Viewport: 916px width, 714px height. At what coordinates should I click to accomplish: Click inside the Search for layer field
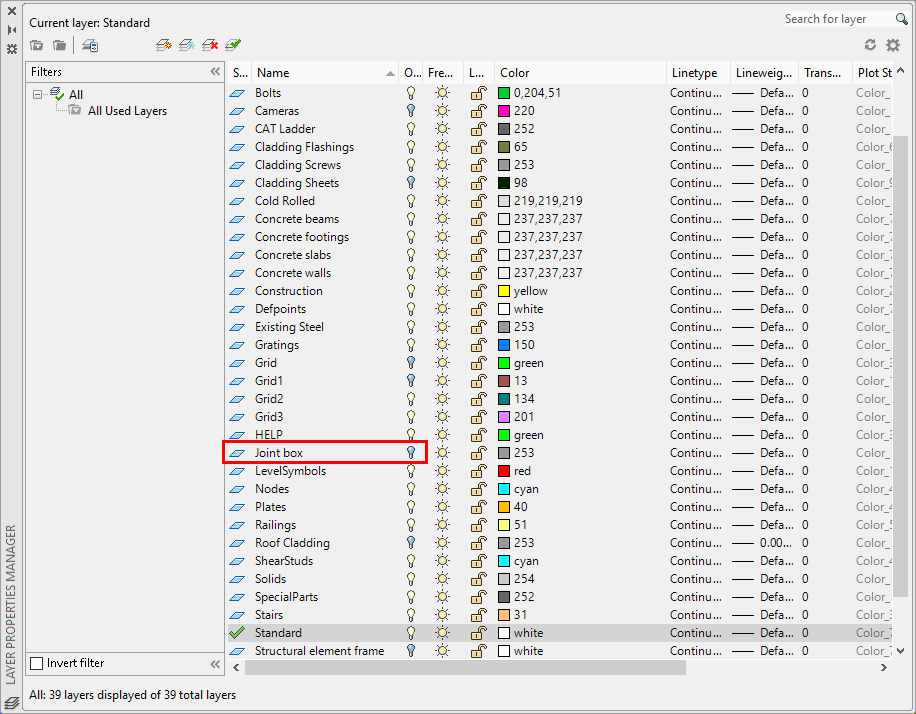click(830, 18)
